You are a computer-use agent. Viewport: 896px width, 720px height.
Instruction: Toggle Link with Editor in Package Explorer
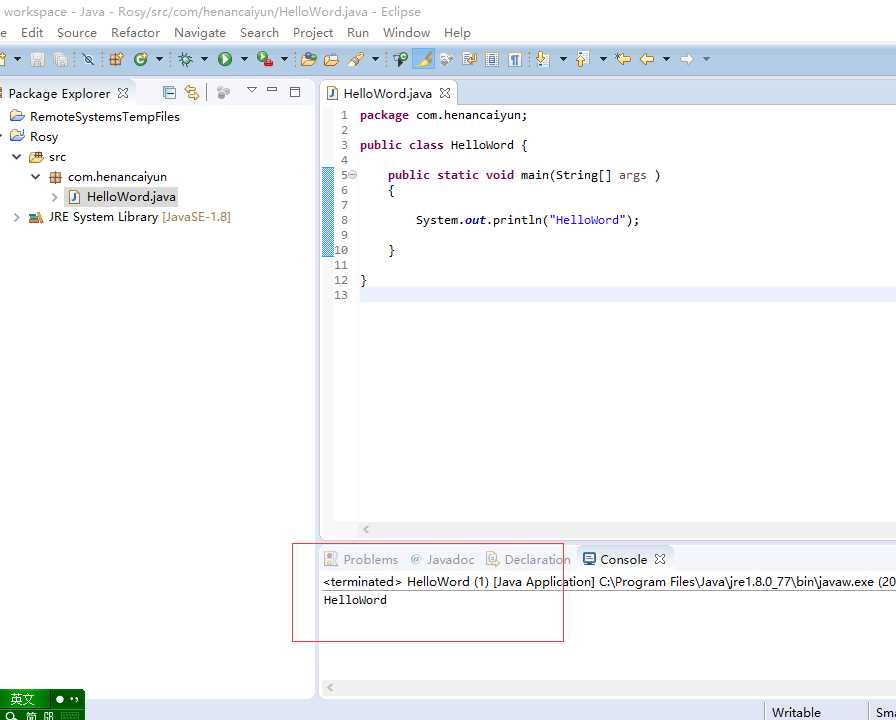(192, 93)
